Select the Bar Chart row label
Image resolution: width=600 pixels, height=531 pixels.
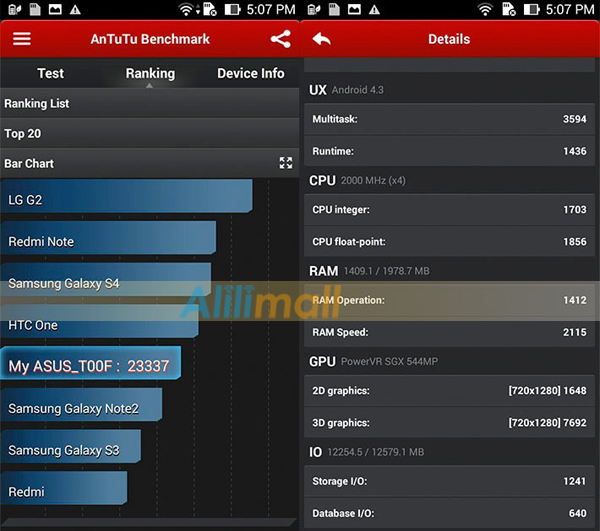[x=29, y=163]
